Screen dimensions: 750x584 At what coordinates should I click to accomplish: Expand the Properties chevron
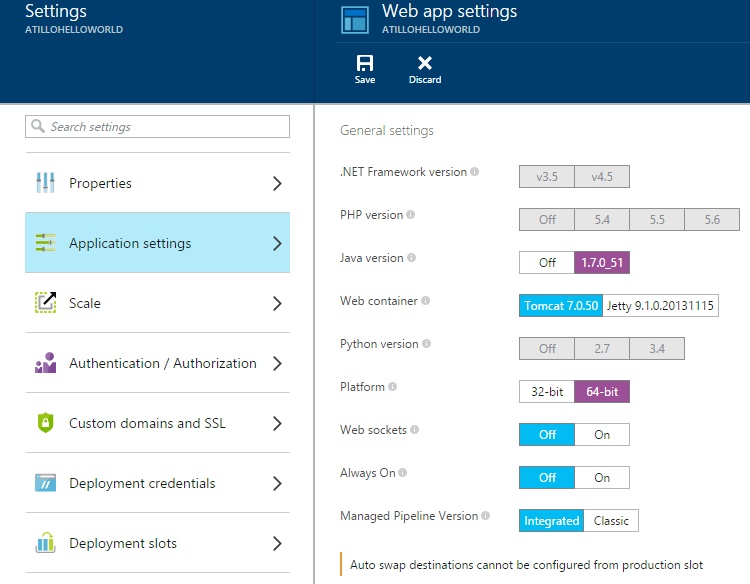point(277,183)
